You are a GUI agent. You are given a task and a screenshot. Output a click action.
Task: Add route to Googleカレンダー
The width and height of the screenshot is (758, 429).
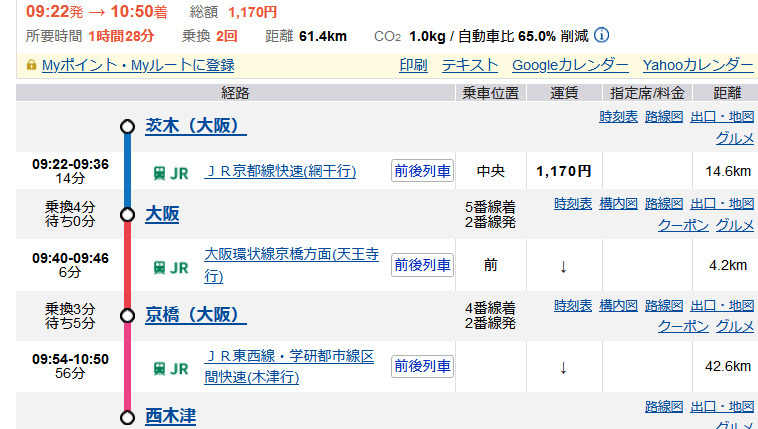point(570,65)
